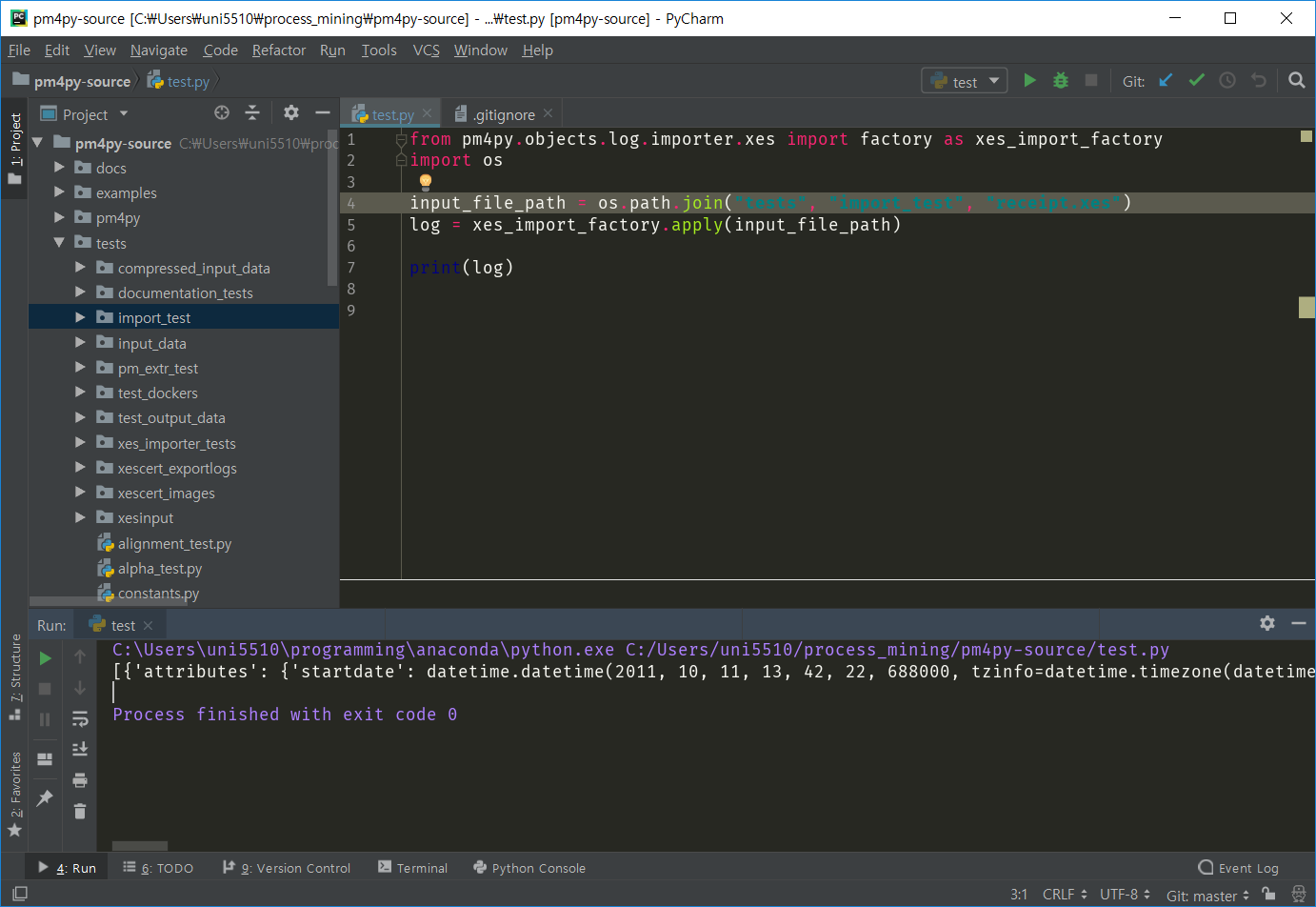1316x907 pixels.
Task: Expand the pm4py folder
Action: tap(59, 218)
